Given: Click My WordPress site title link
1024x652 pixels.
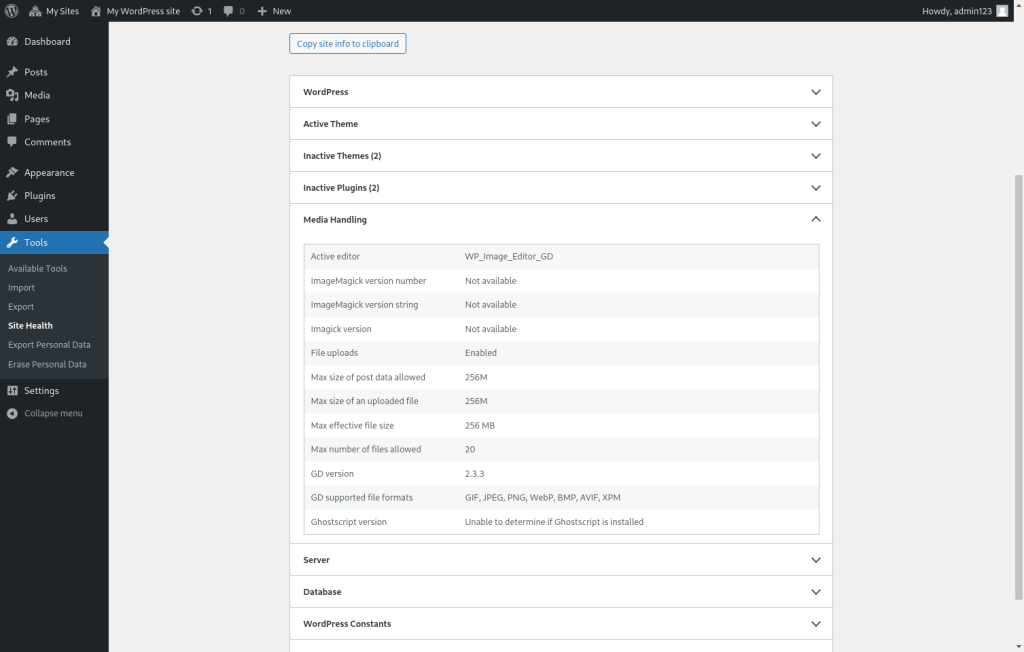Looking at the screenshot, I should (x=143, y=11).
